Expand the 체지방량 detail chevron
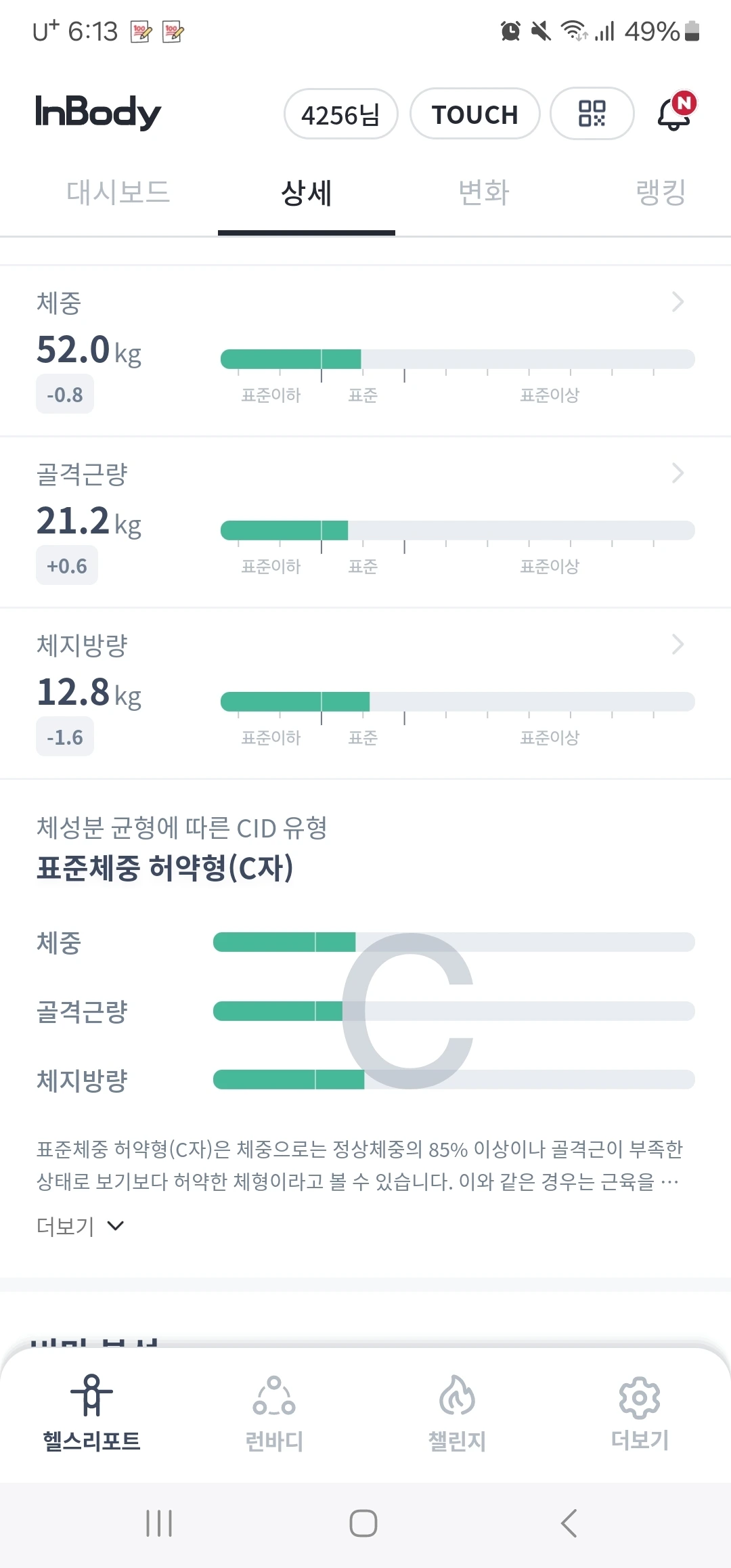This screenshot has width=731, height=1568. pos(678,645)
